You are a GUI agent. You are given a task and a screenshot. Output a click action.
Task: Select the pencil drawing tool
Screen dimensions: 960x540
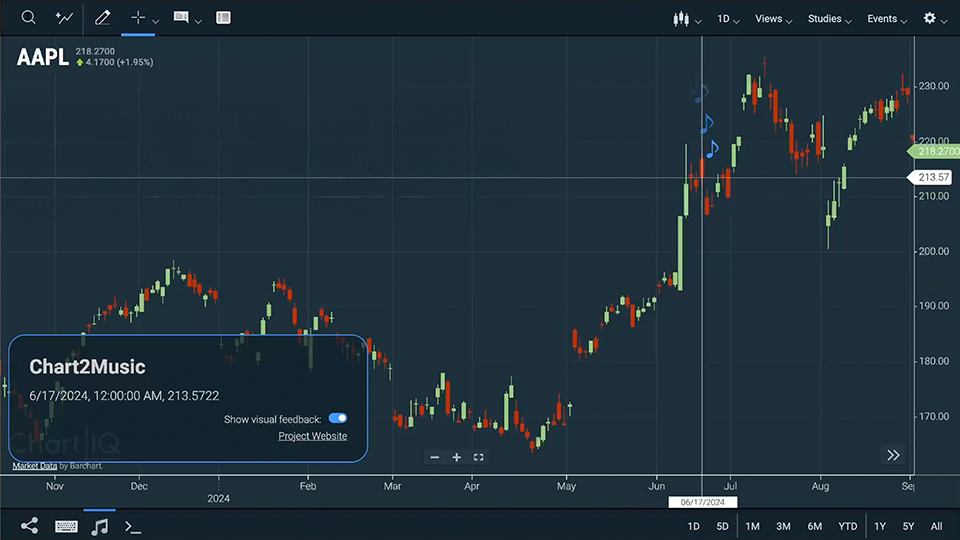pos(102,18)
